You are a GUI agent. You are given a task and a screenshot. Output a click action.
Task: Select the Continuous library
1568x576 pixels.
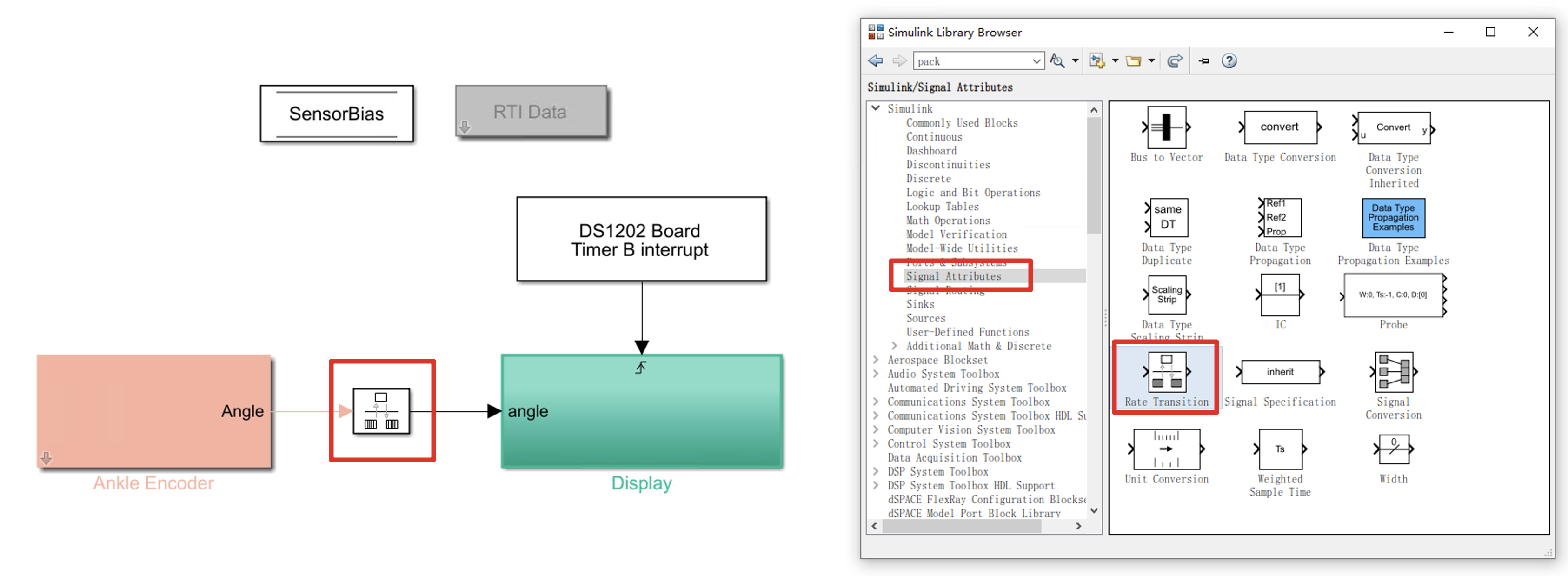point(934,137)
